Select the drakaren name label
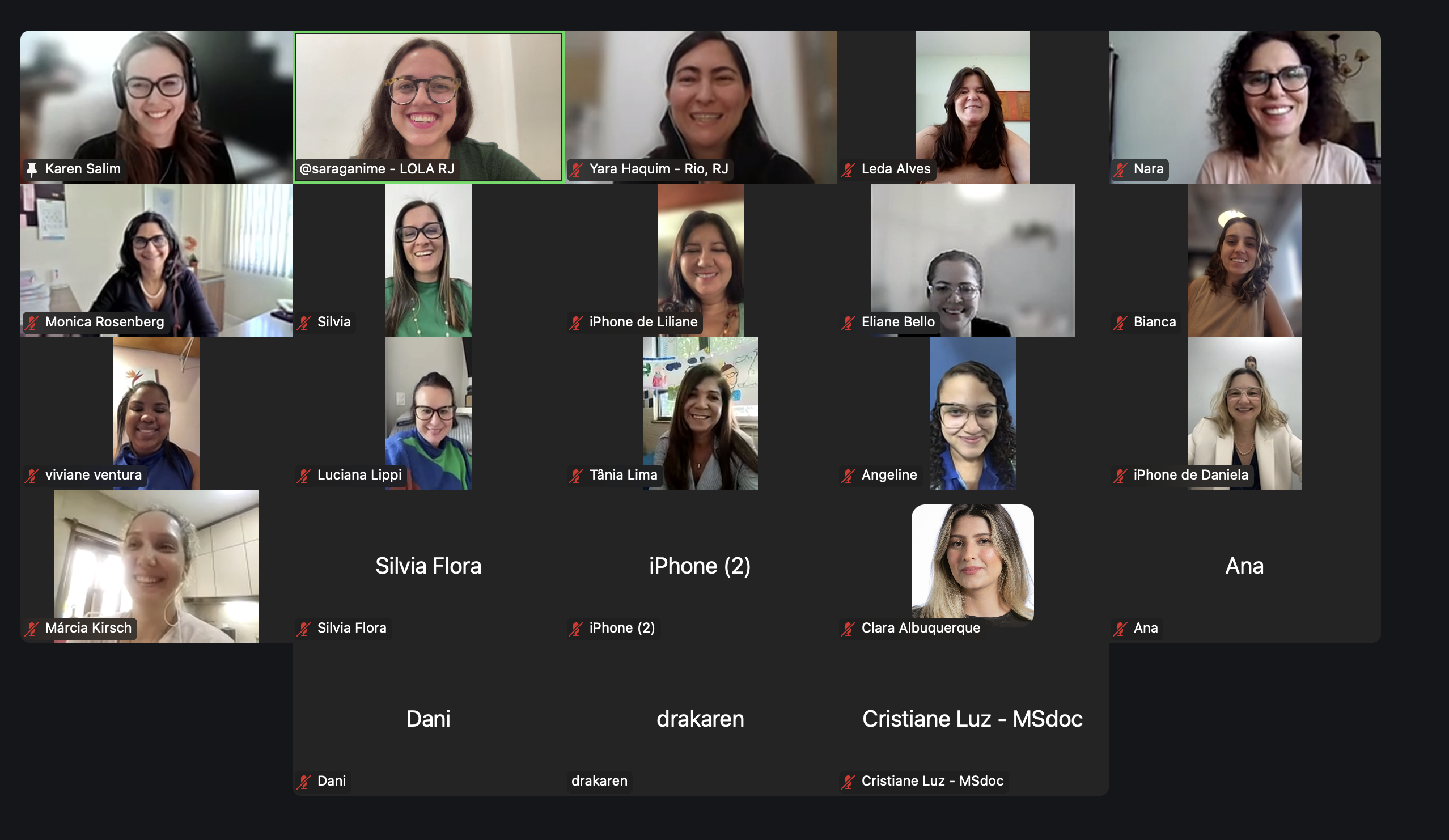Screen dimensions: 1449x840 pyautogui.click(x=599, y=781)
